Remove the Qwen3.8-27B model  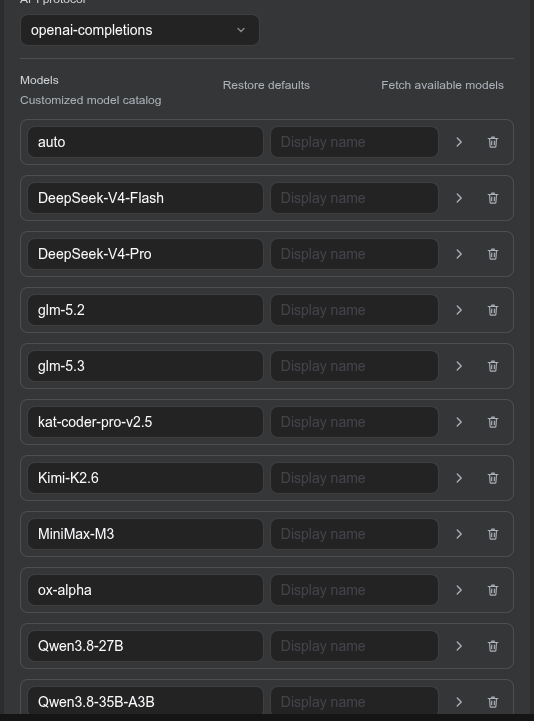click(493, 646)
